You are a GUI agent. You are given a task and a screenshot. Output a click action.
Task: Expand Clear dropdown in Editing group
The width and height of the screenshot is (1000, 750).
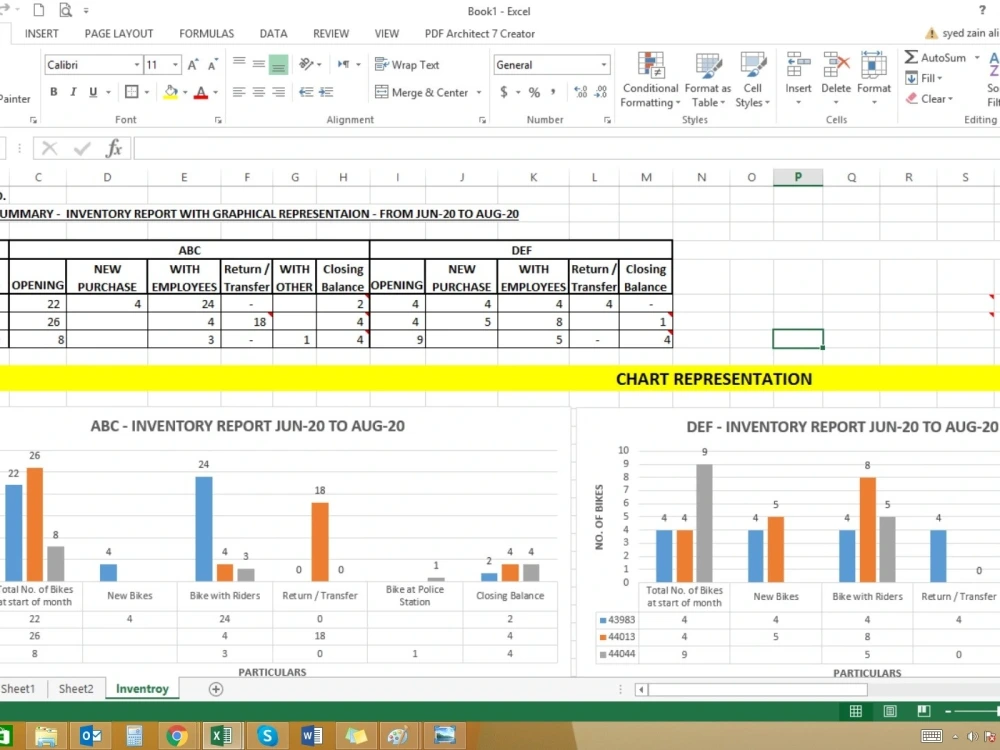950,99
